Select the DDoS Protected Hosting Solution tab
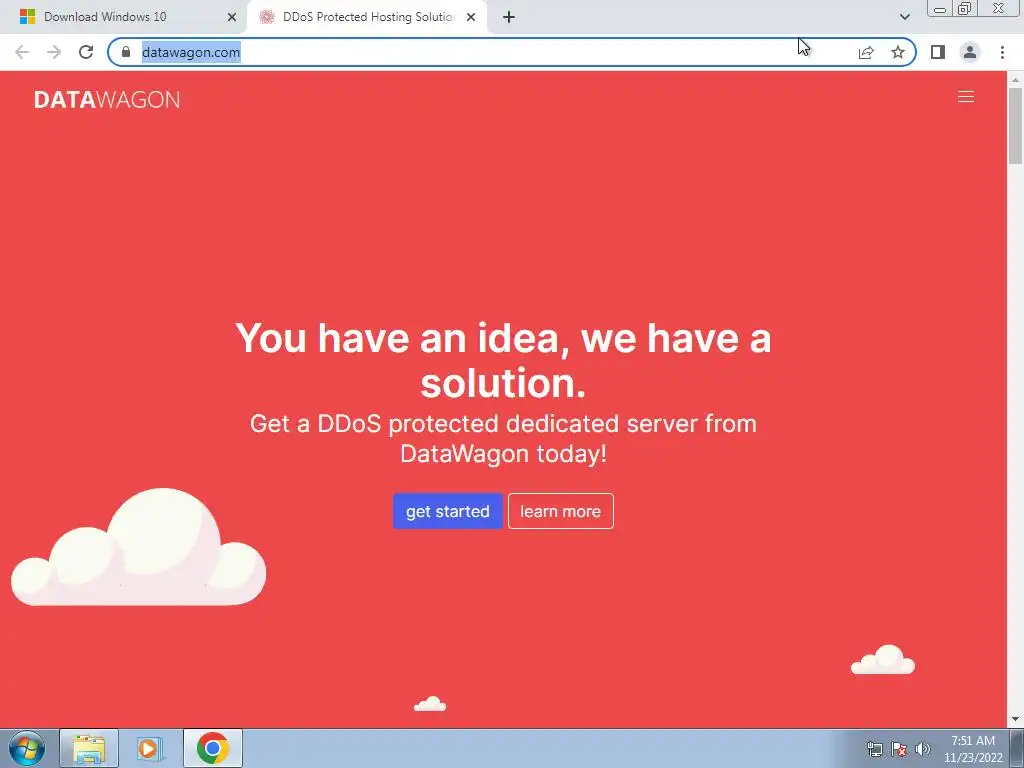1024x768 pixels. pos(367,17)
